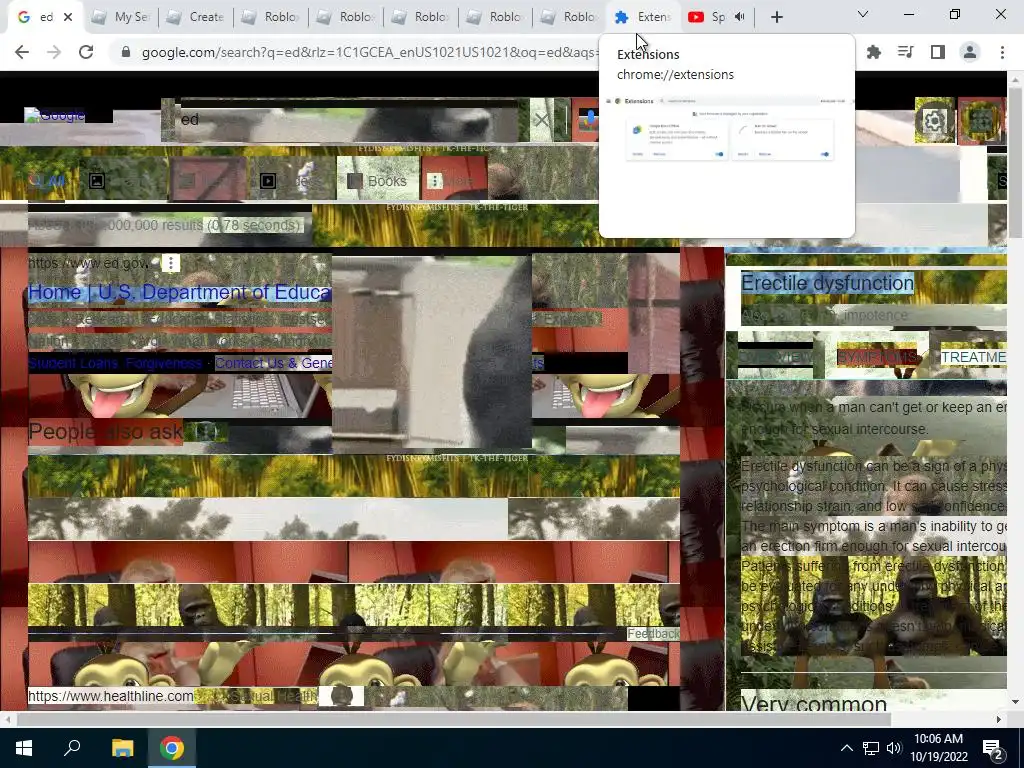1024x768 pixels.
Task: Toggle the browser side panel icon
Action: click(938, 52)
